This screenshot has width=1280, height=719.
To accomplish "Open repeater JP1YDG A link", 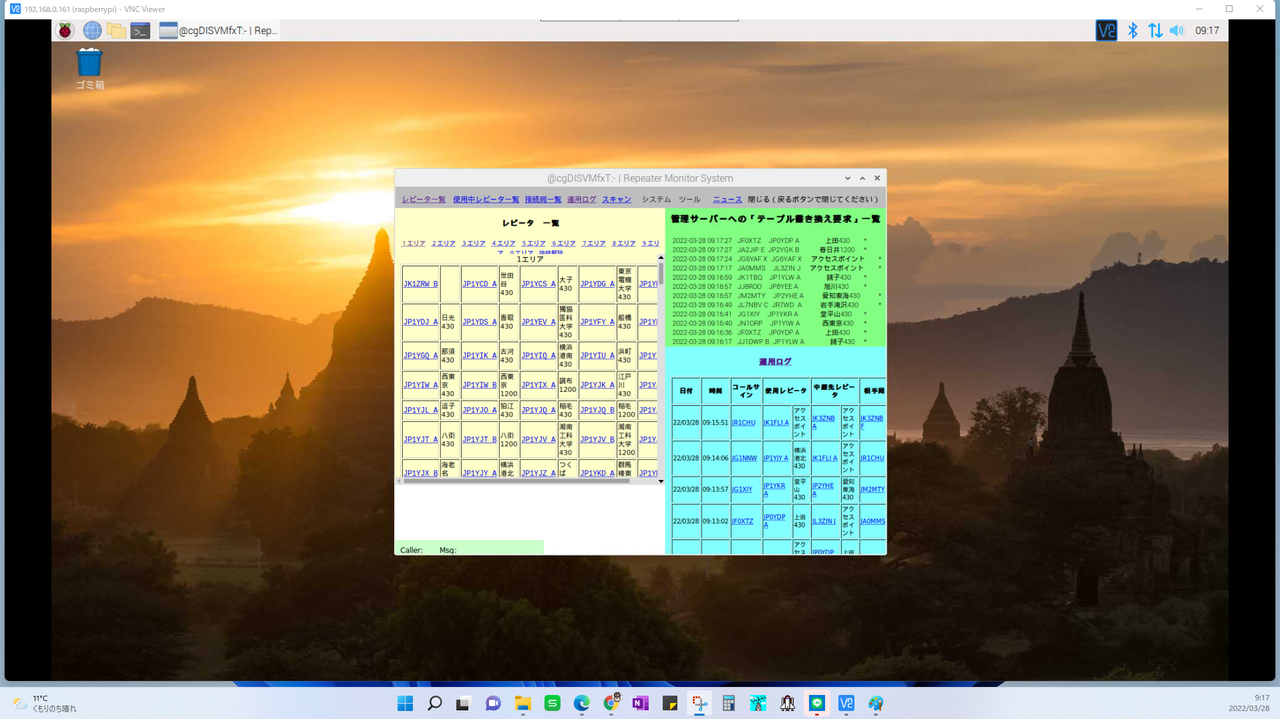I will coord(598,284).
